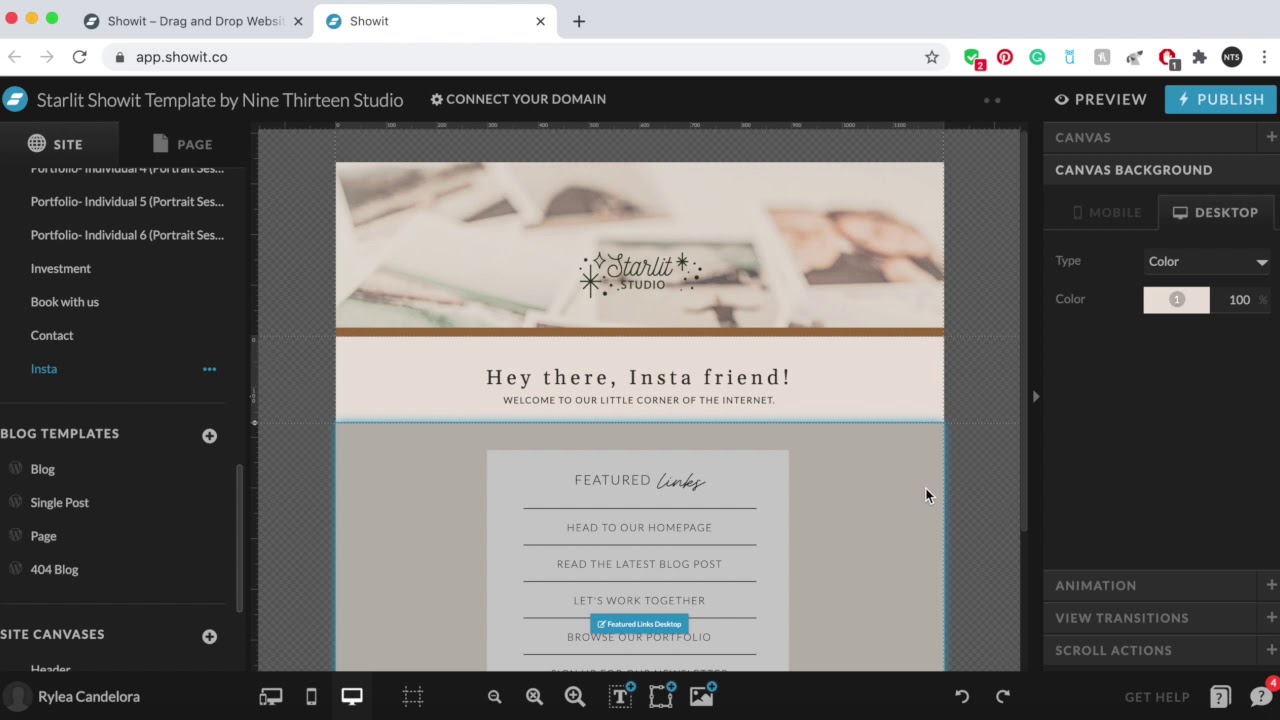Open the help documentation book icon
This screenshot has width=1280, height=720.
(x=1220, y=697)
